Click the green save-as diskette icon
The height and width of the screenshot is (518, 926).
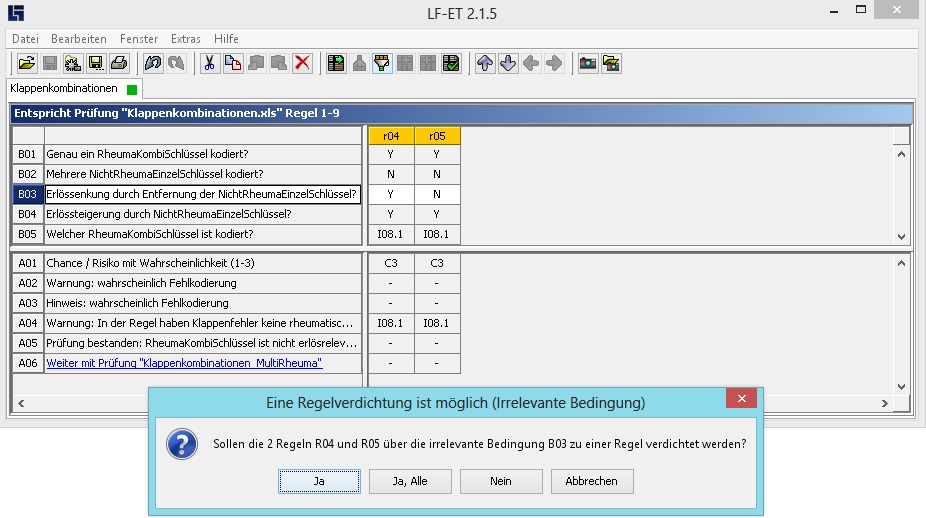[x=96, y=63]
